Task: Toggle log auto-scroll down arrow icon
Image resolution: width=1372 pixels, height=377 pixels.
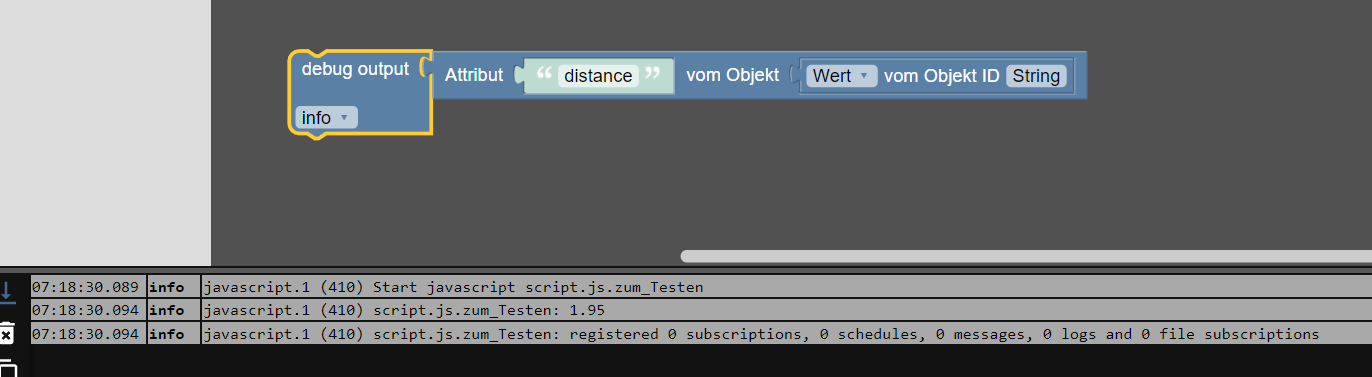Action: coord(7,291)
